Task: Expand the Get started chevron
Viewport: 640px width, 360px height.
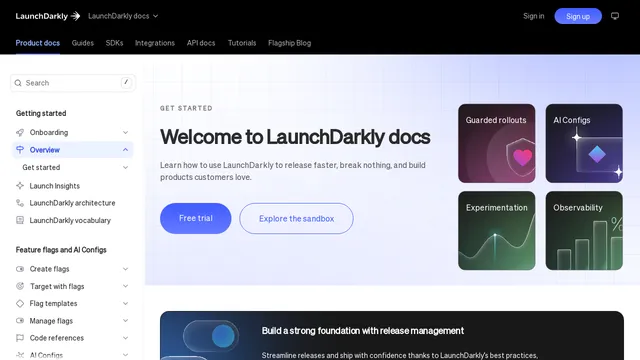Action: click(x=125, y=167)
